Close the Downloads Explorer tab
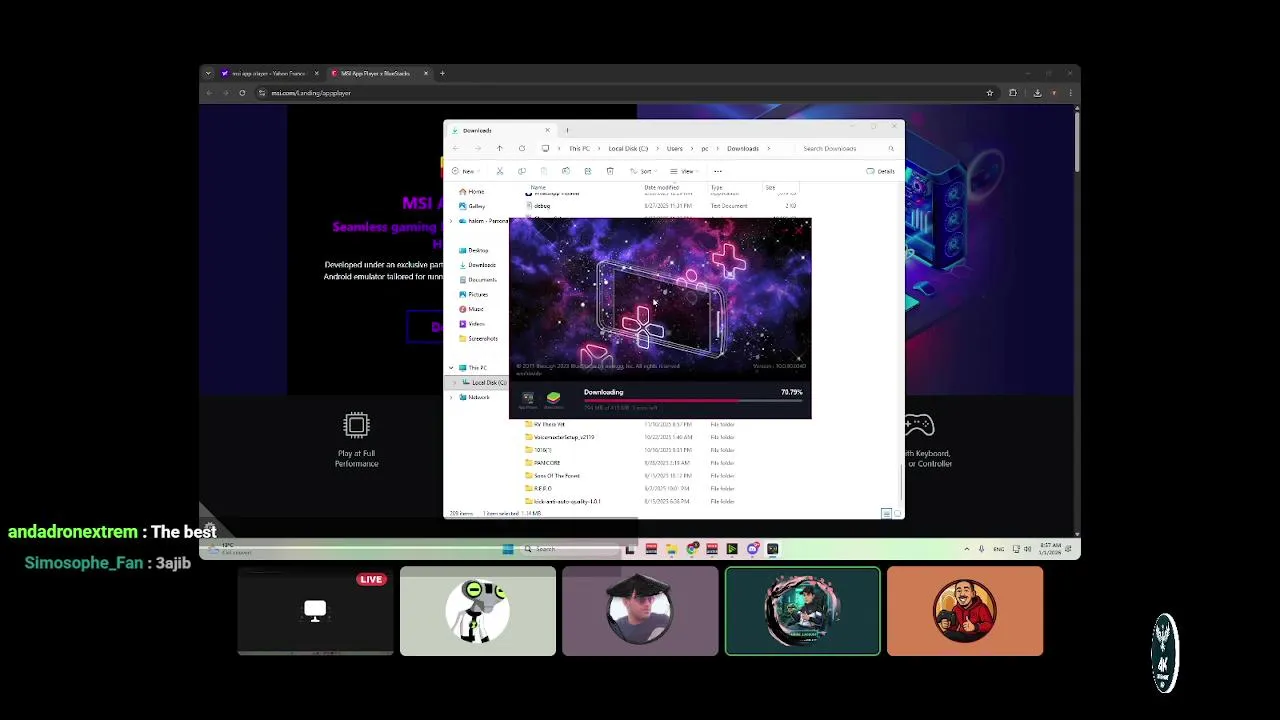The image size is (1280, 720). point(547,130)
